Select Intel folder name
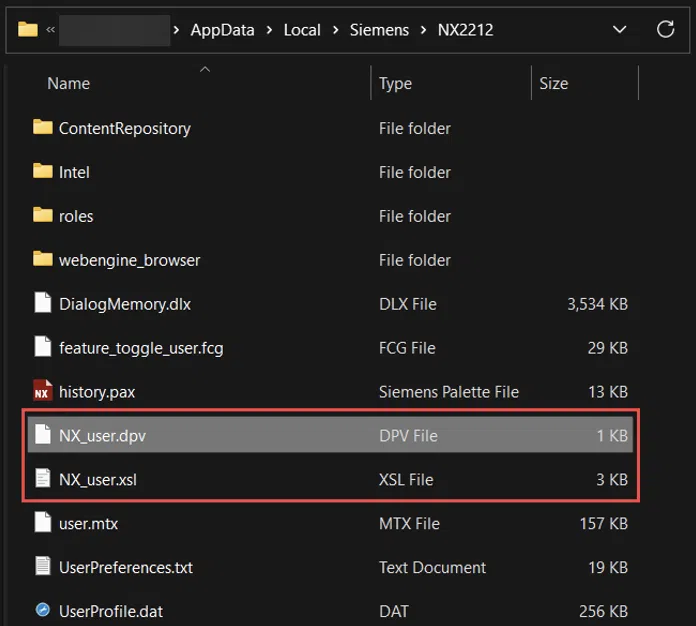Viewport: 696px width, 626px height. click(x=74, y=172)
